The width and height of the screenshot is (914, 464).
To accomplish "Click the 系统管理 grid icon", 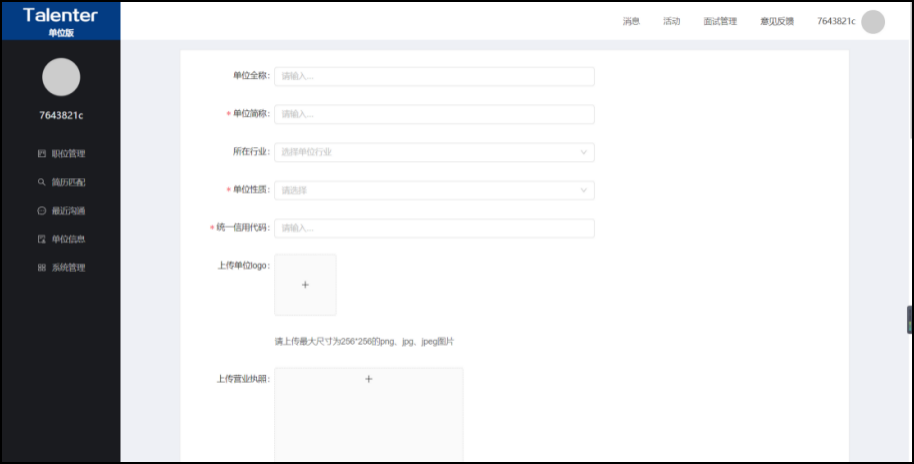I will point(41,268).
